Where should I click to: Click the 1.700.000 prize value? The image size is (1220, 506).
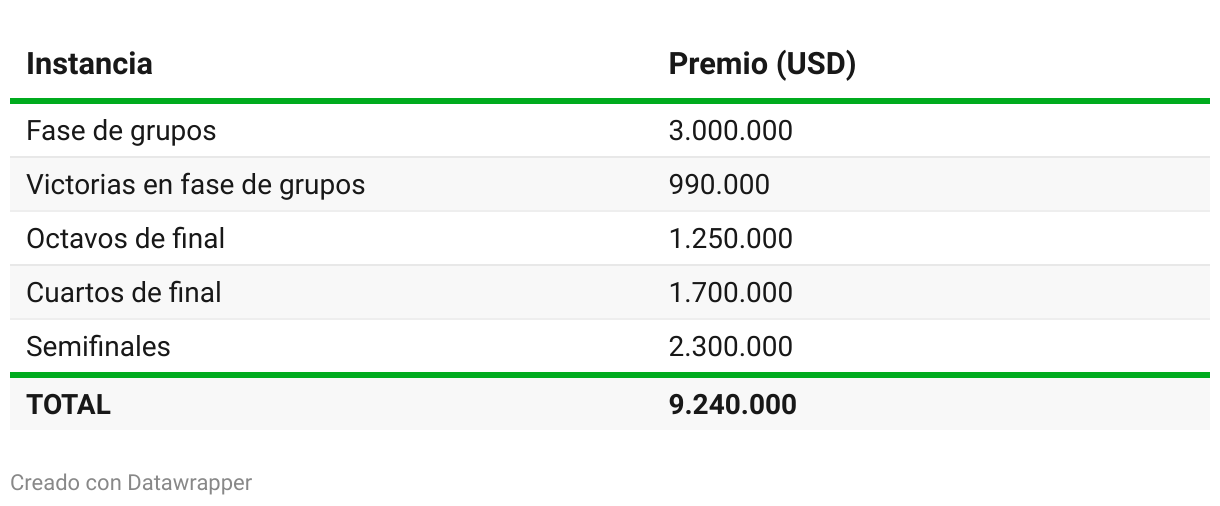(730, 293)
